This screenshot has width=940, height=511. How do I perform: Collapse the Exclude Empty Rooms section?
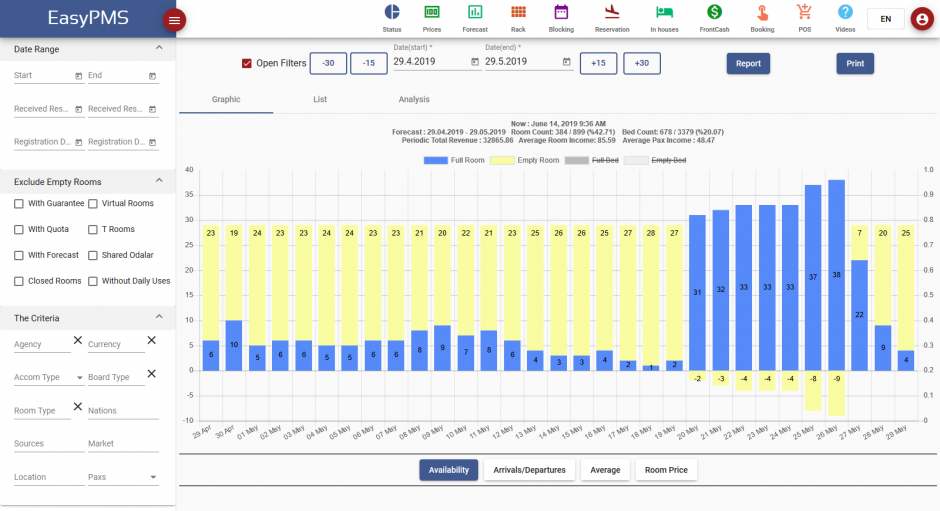[159, 181]
